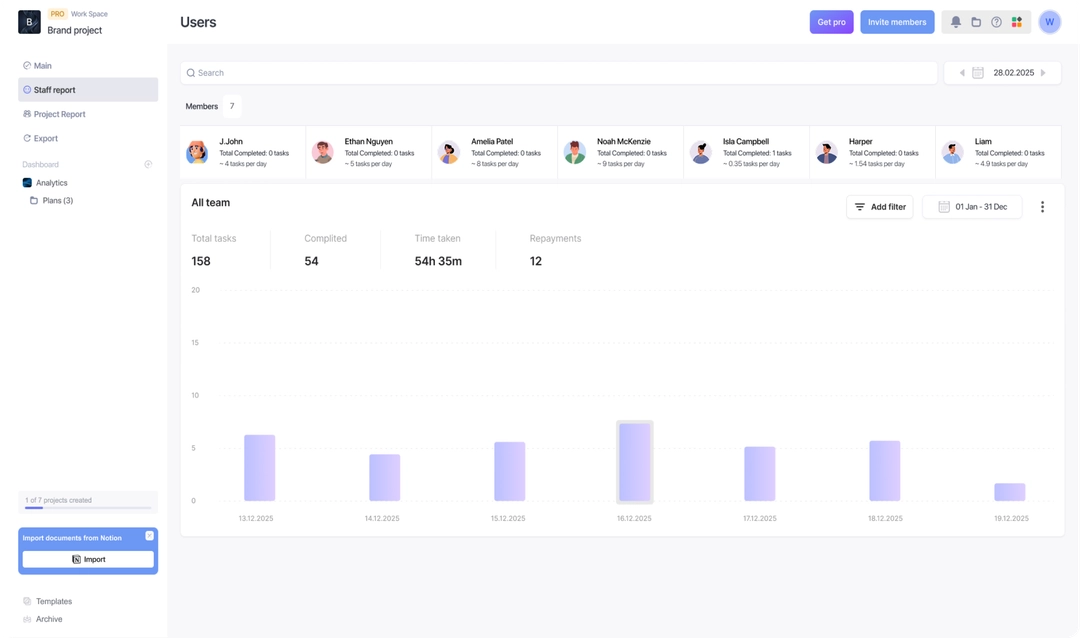This screenshot has height=638, width=1080.
Task: Open the 01 Jan - 31 Dec date range picker
Action: click(x=972, y=207)
